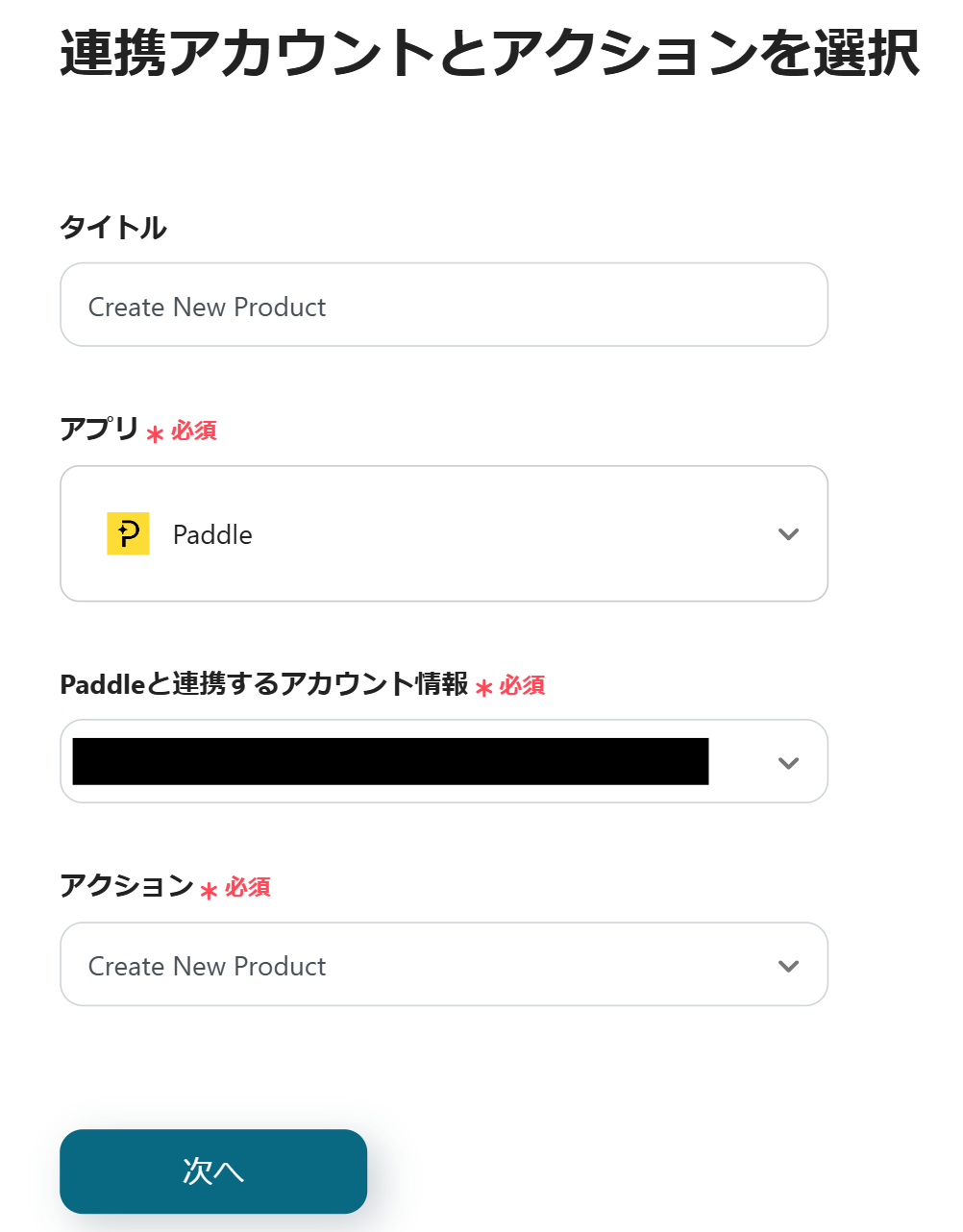Open the account info dropdown chevron
Image resolution: width=963 pixels, height=1232 pixels.
[788, 763]
